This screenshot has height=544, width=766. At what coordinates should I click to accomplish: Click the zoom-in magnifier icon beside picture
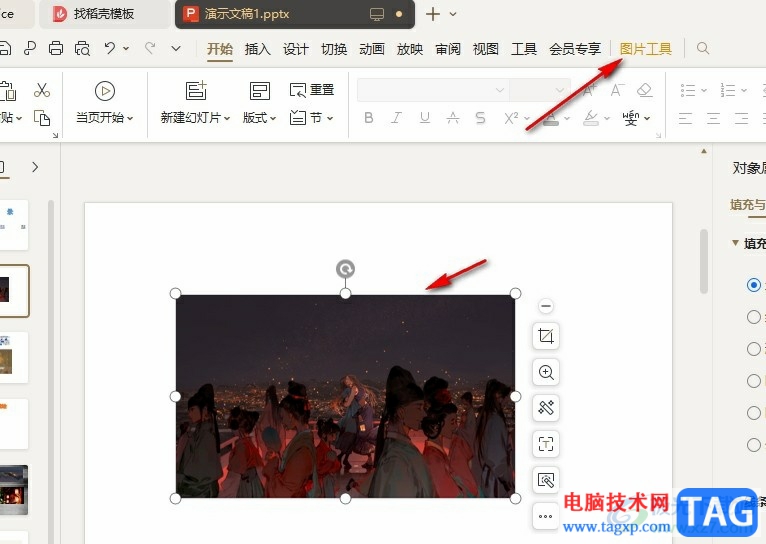point(546,372)
